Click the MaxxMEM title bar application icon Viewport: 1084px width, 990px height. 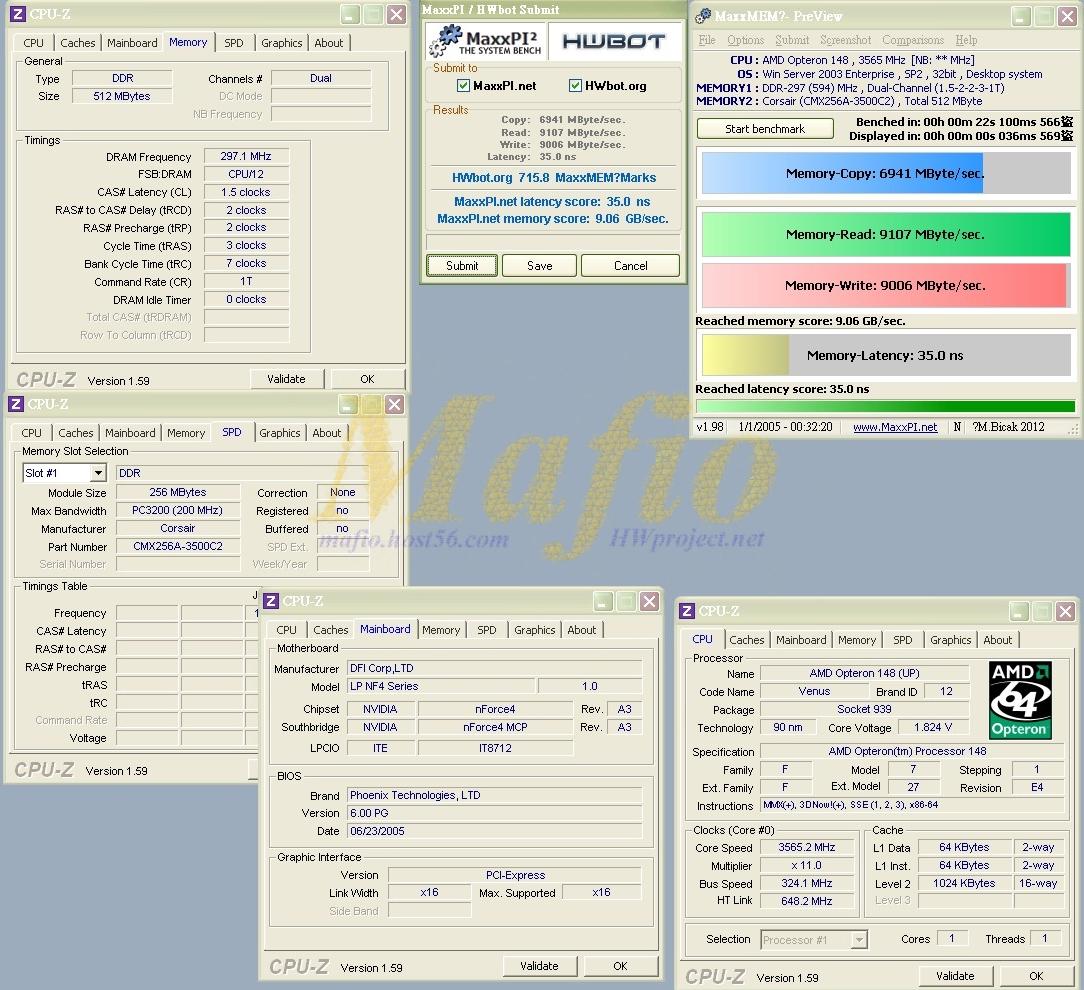click(x=703, y=15)
